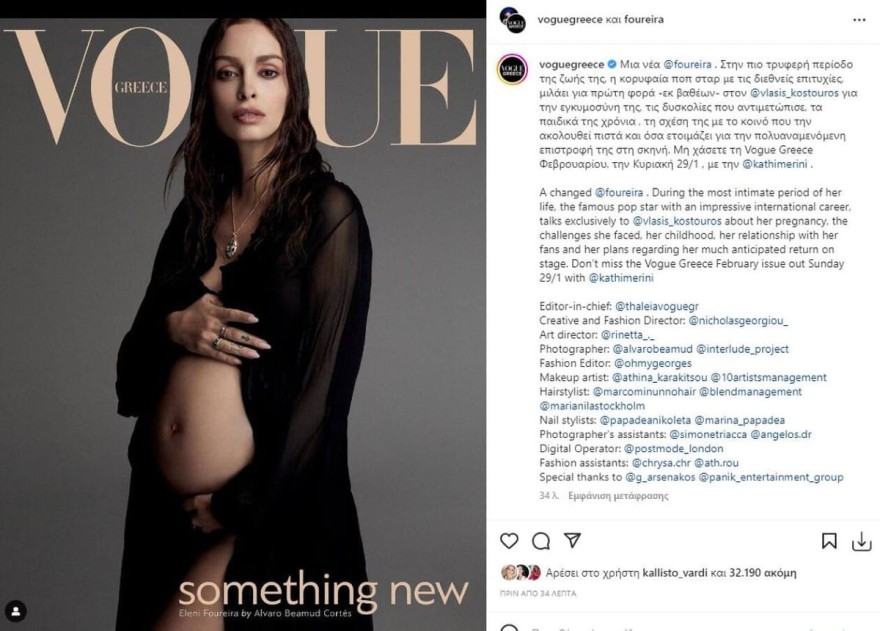Click the Vogue Greece cover photo

tap(243, 324)
